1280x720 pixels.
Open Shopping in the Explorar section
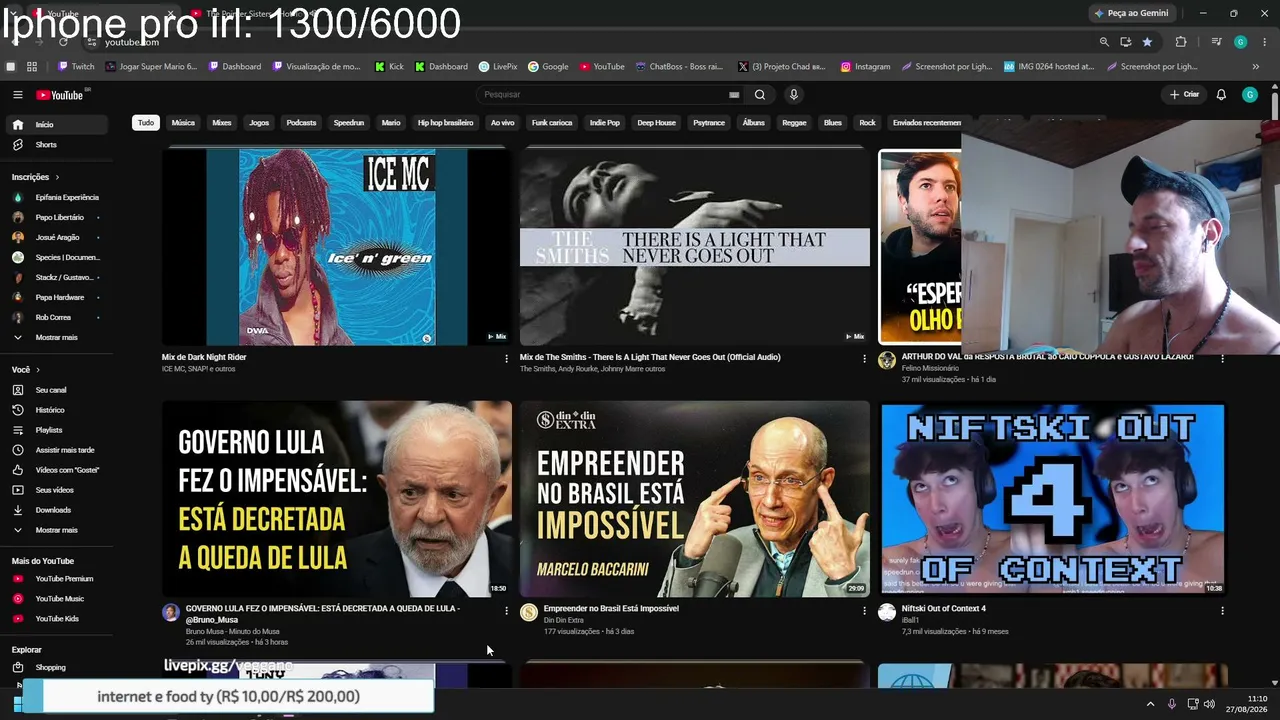(x=56, y=668)
